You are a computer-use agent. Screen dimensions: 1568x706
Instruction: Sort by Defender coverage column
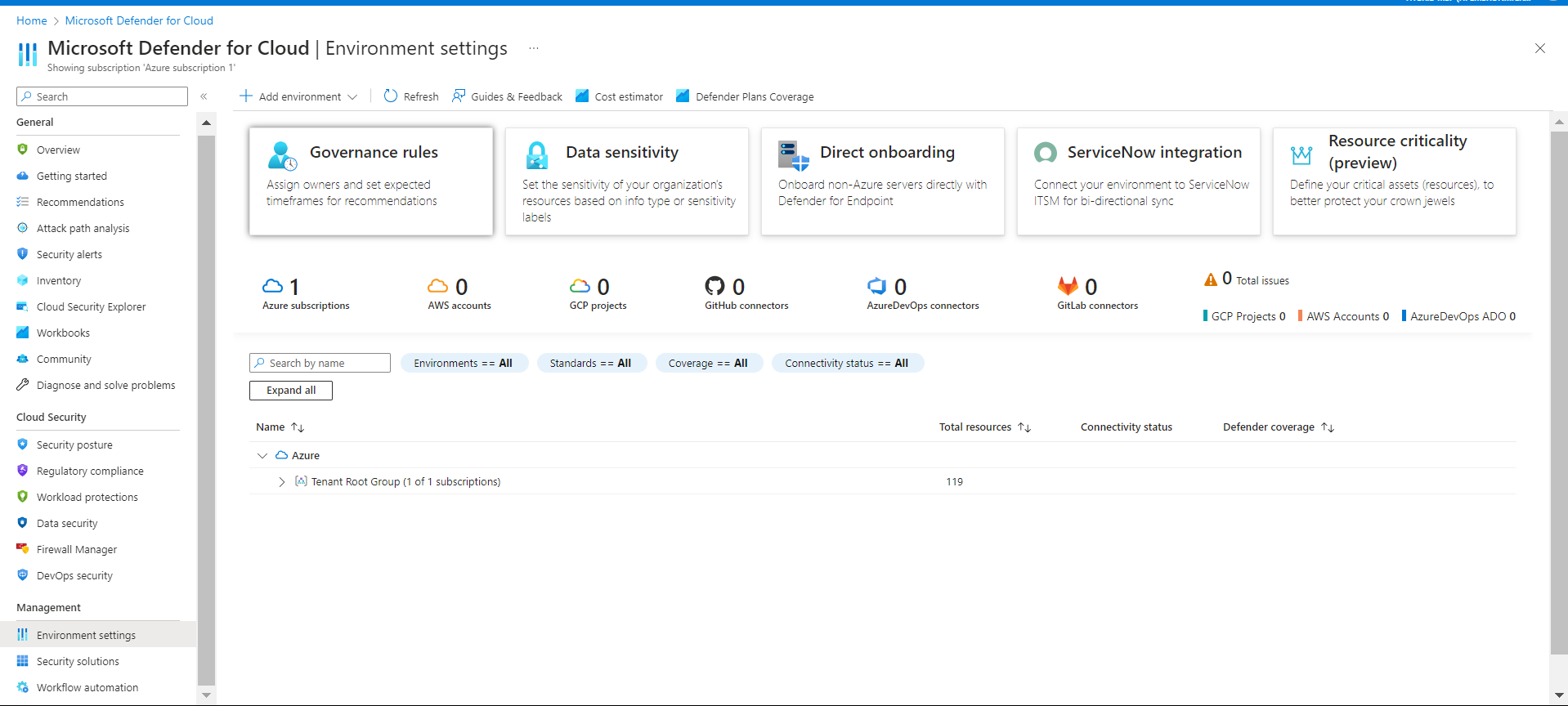[x=1279, y=427]
